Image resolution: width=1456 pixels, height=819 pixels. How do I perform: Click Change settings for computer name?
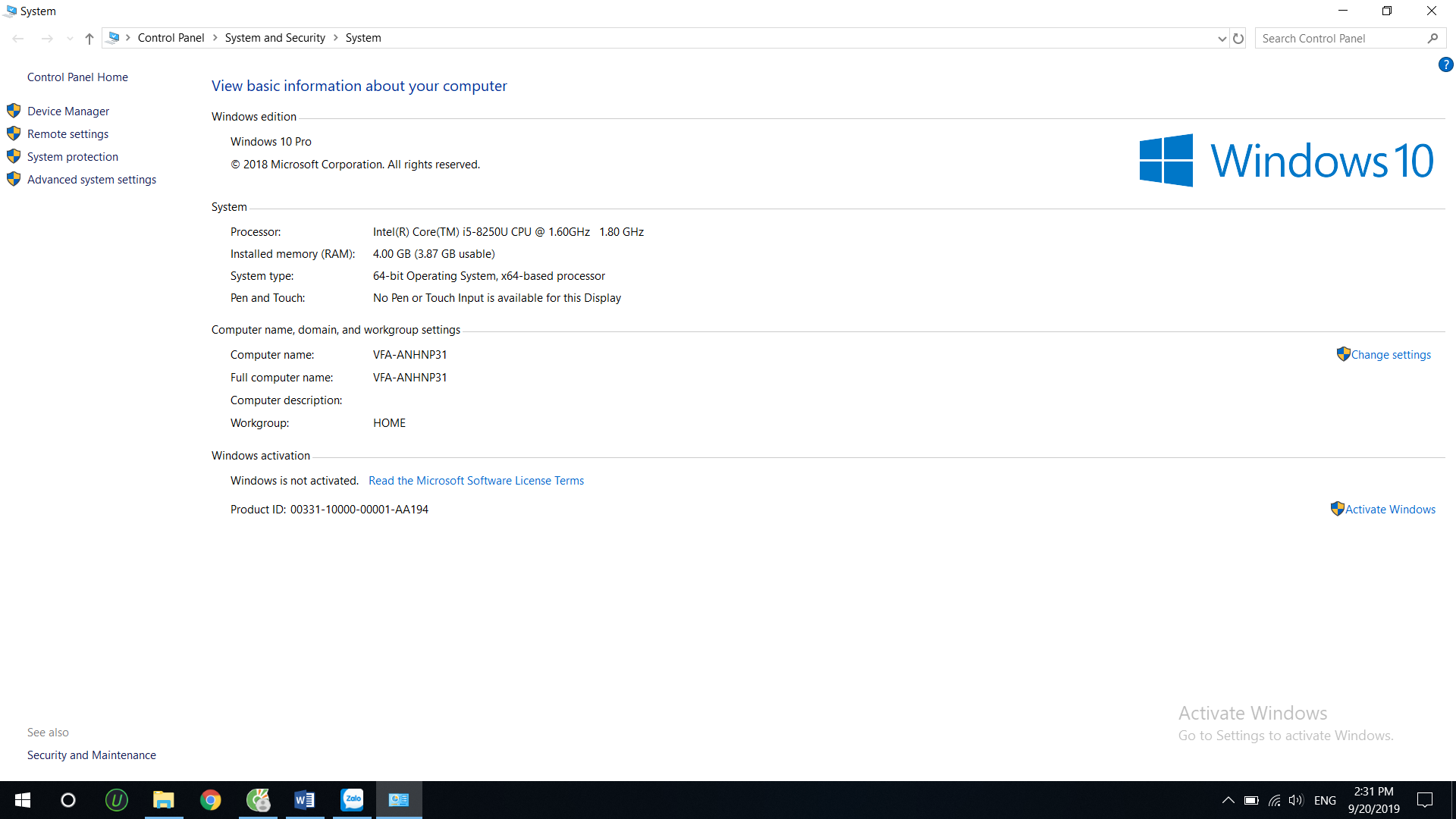coord(1391,355)
